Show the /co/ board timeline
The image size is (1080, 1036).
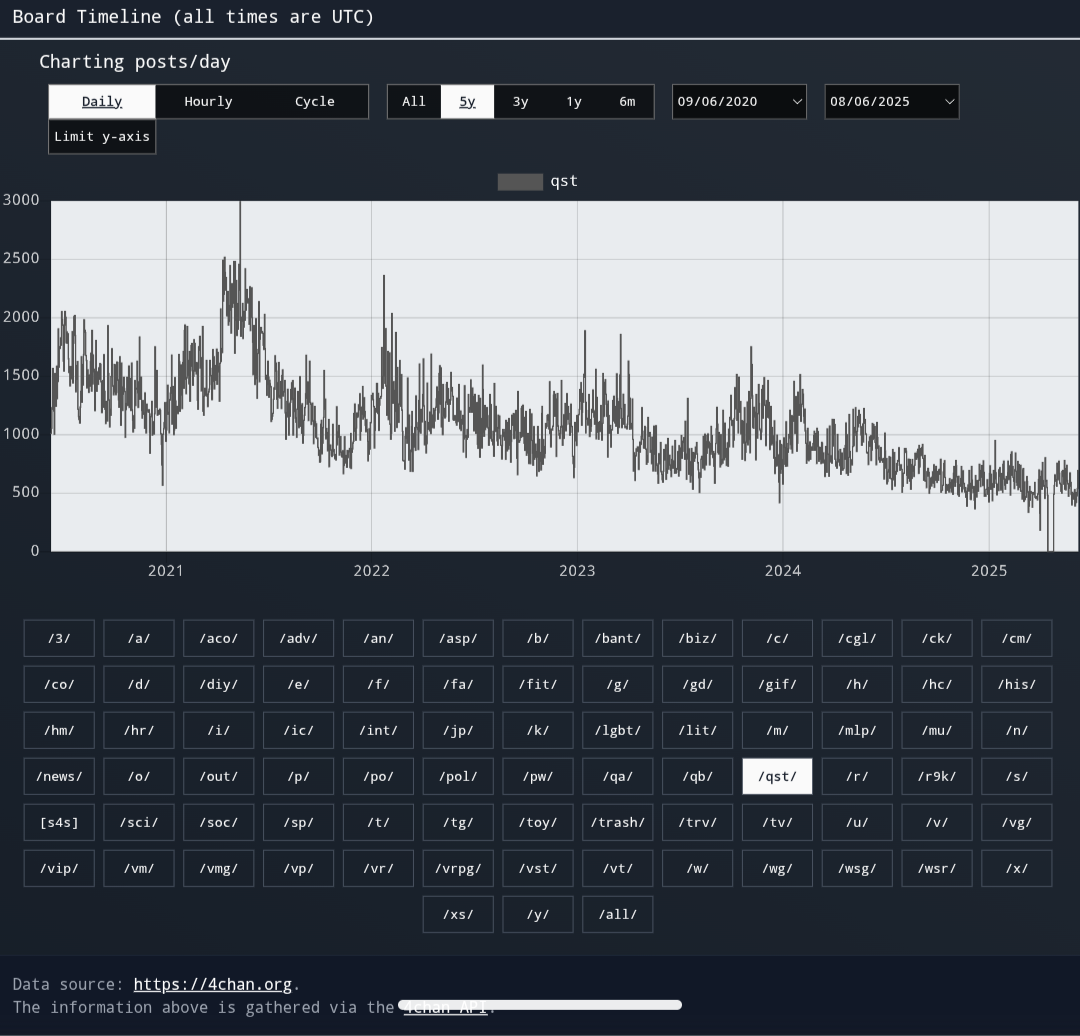coord(59,685)
